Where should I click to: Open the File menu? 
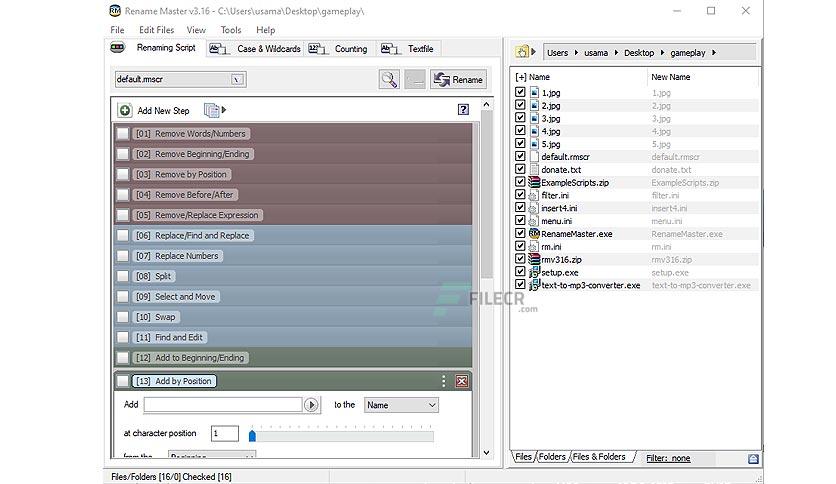pyautogui.click(x=117, y=30)
